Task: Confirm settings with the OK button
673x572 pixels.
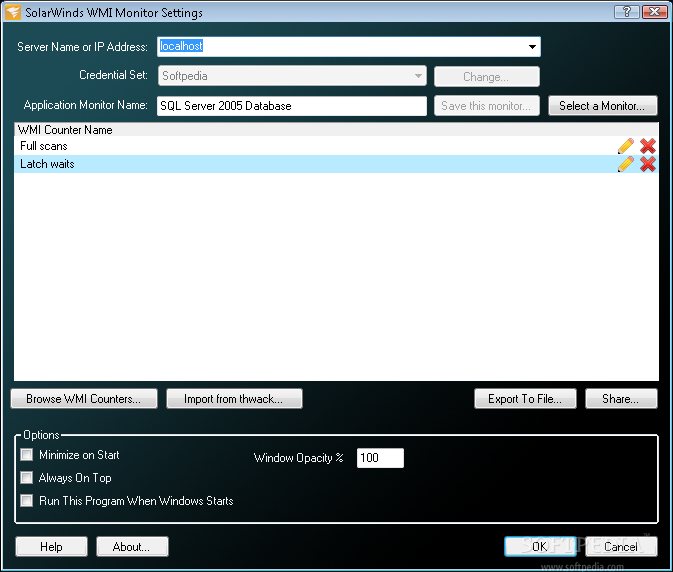Action: pos(540,547)
